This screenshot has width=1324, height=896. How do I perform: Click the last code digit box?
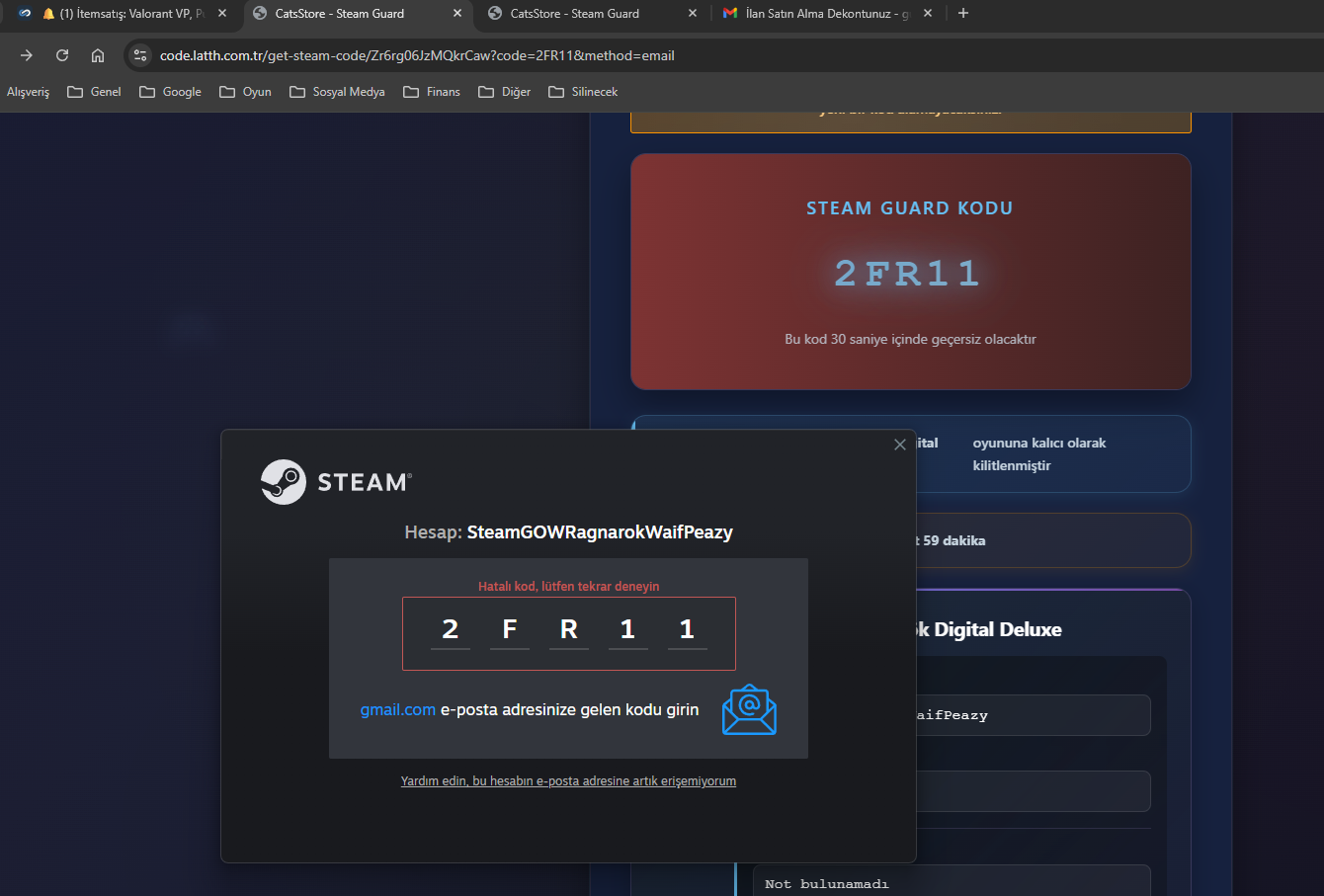[x=688, y=630]
